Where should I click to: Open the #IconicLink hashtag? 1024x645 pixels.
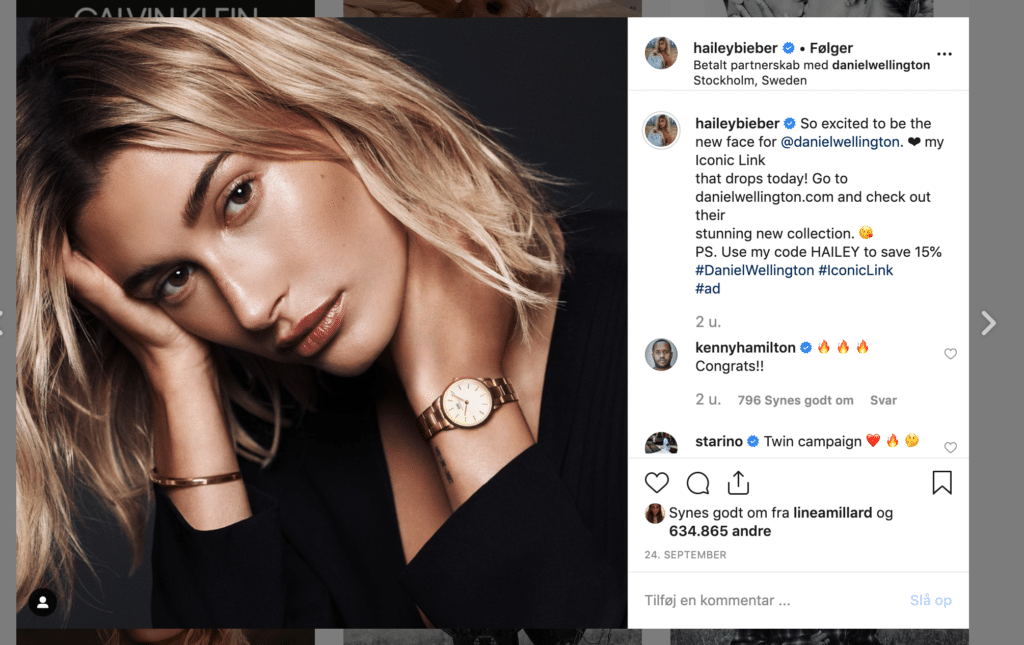click(855, 270)
